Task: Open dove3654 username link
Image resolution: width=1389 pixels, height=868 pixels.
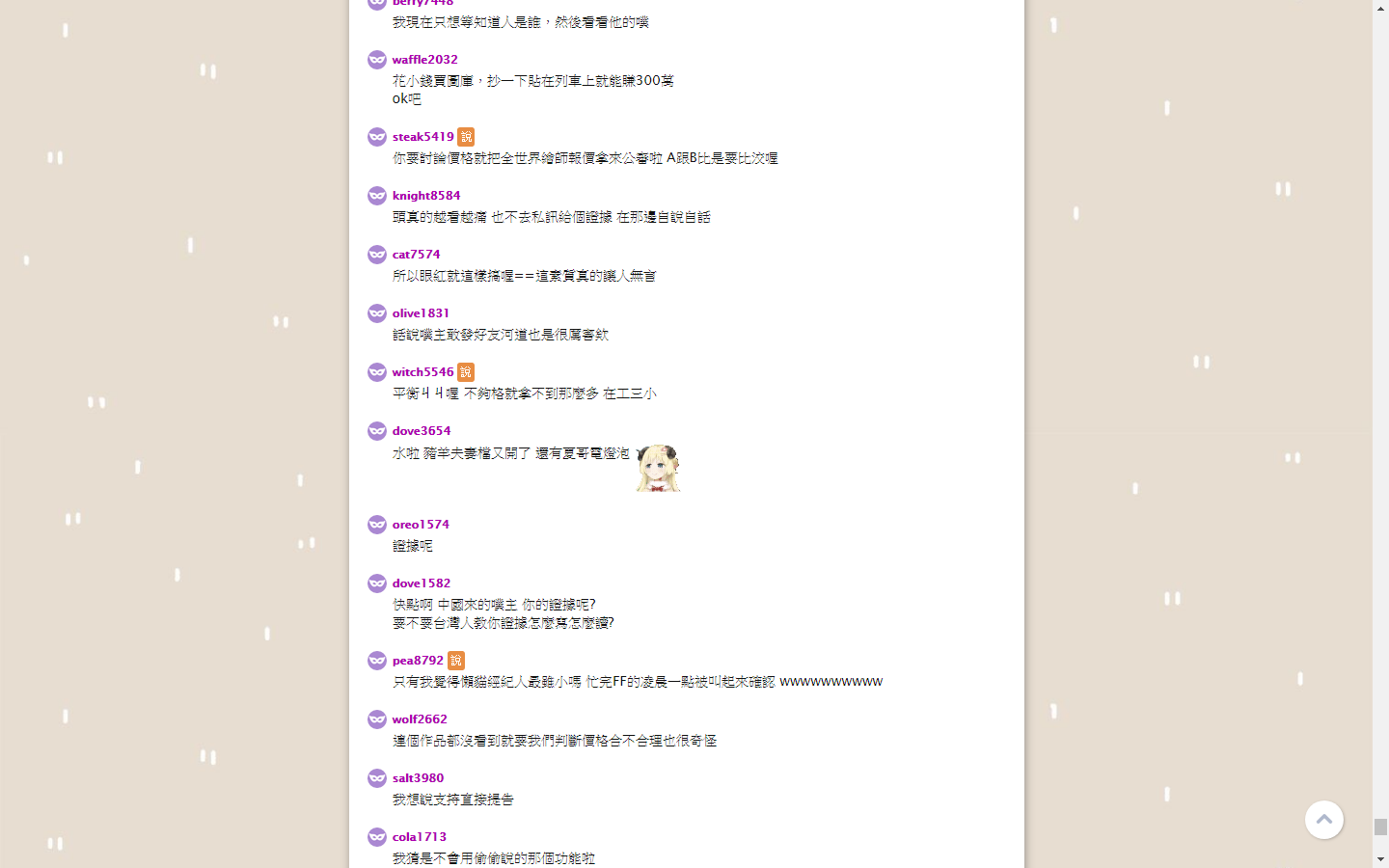Action: point(422,431)
